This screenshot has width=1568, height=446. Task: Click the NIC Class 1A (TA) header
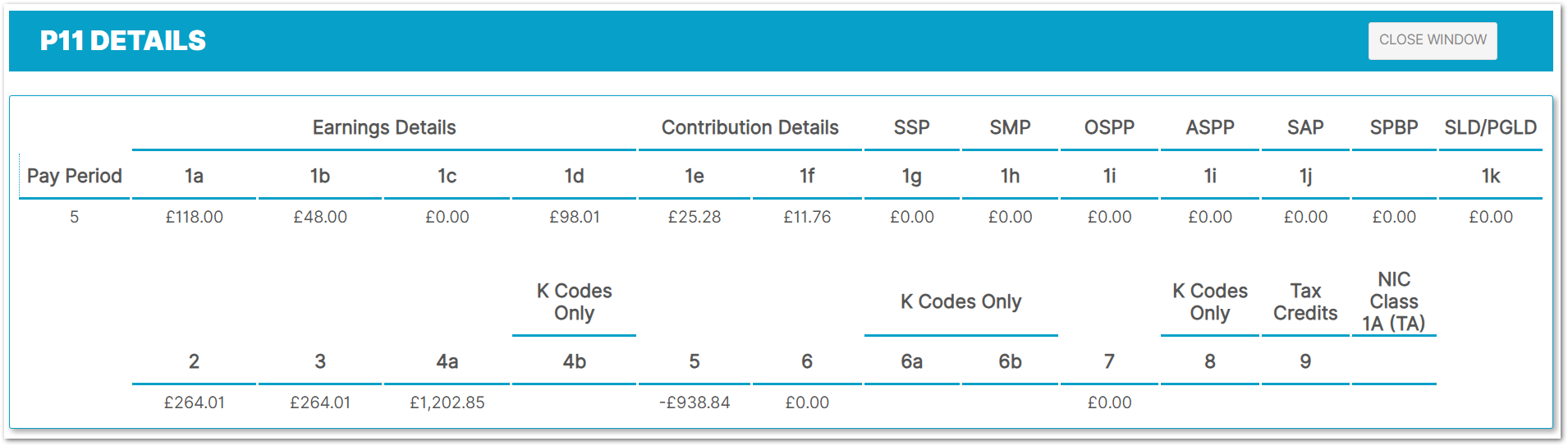pos(1393,301)
